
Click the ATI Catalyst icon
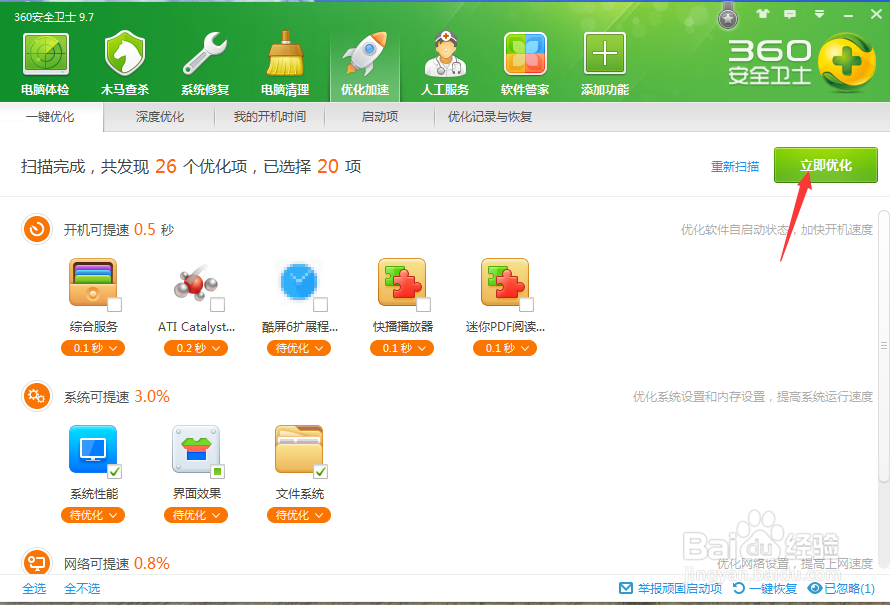(x=196, y=282)
